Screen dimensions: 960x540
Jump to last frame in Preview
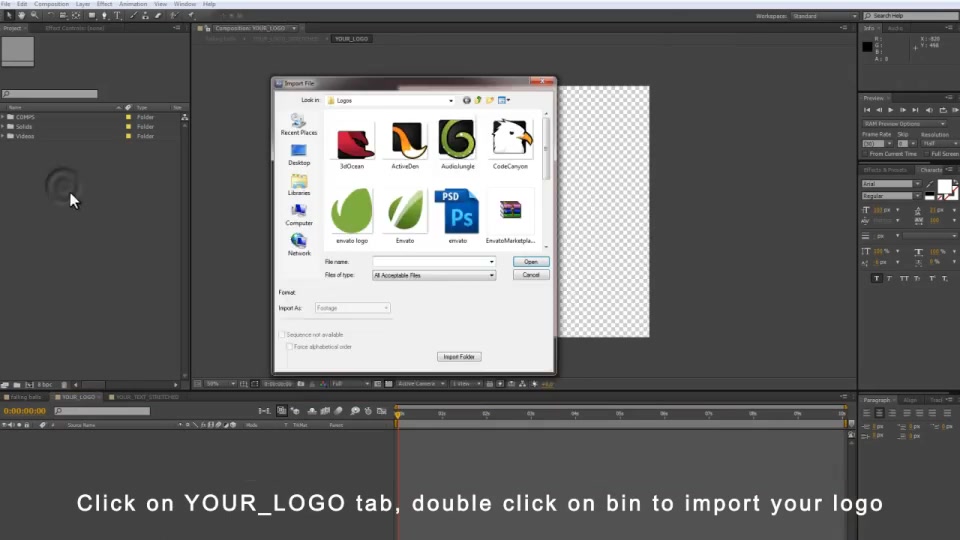[915, 110]
